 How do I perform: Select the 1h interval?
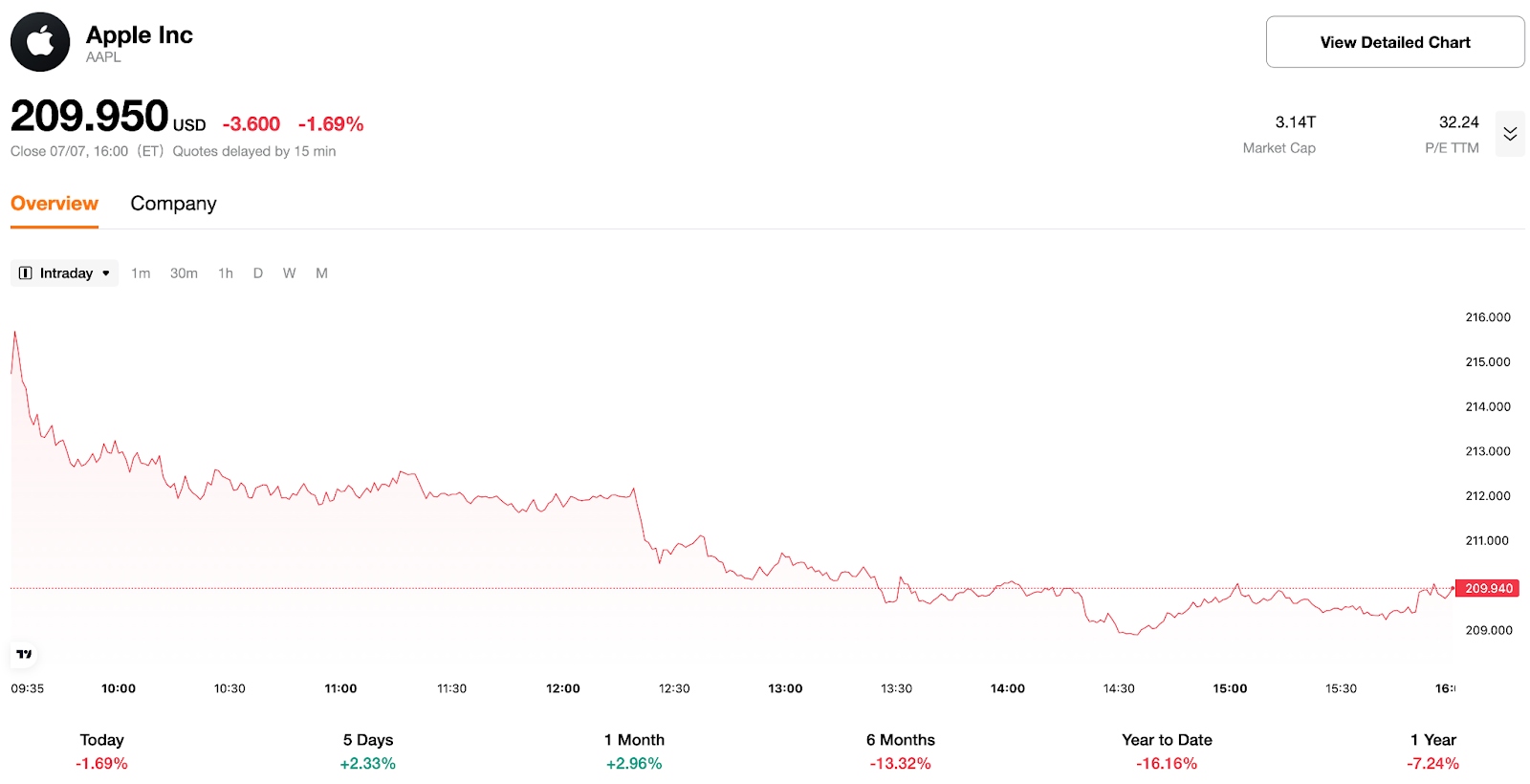coord(225,272)
